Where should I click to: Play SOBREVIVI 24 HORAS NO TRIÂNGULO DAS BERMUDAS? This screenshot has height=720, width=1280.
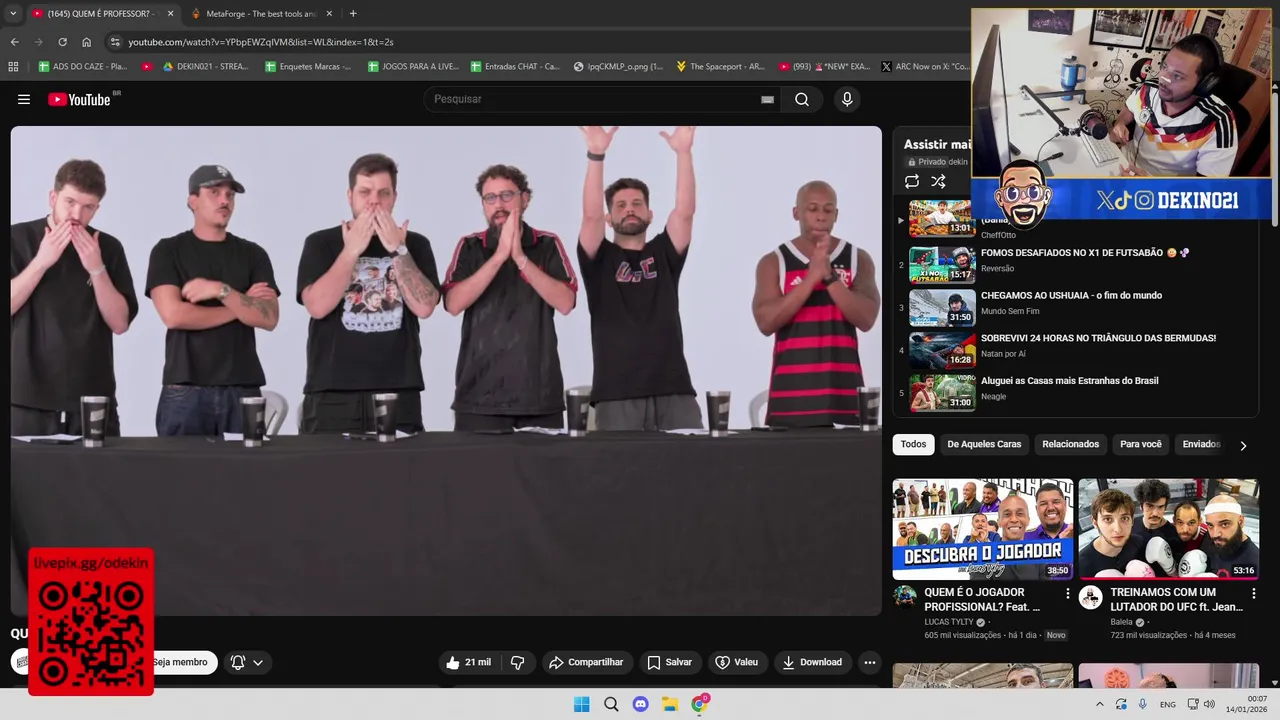[1098, 338]
